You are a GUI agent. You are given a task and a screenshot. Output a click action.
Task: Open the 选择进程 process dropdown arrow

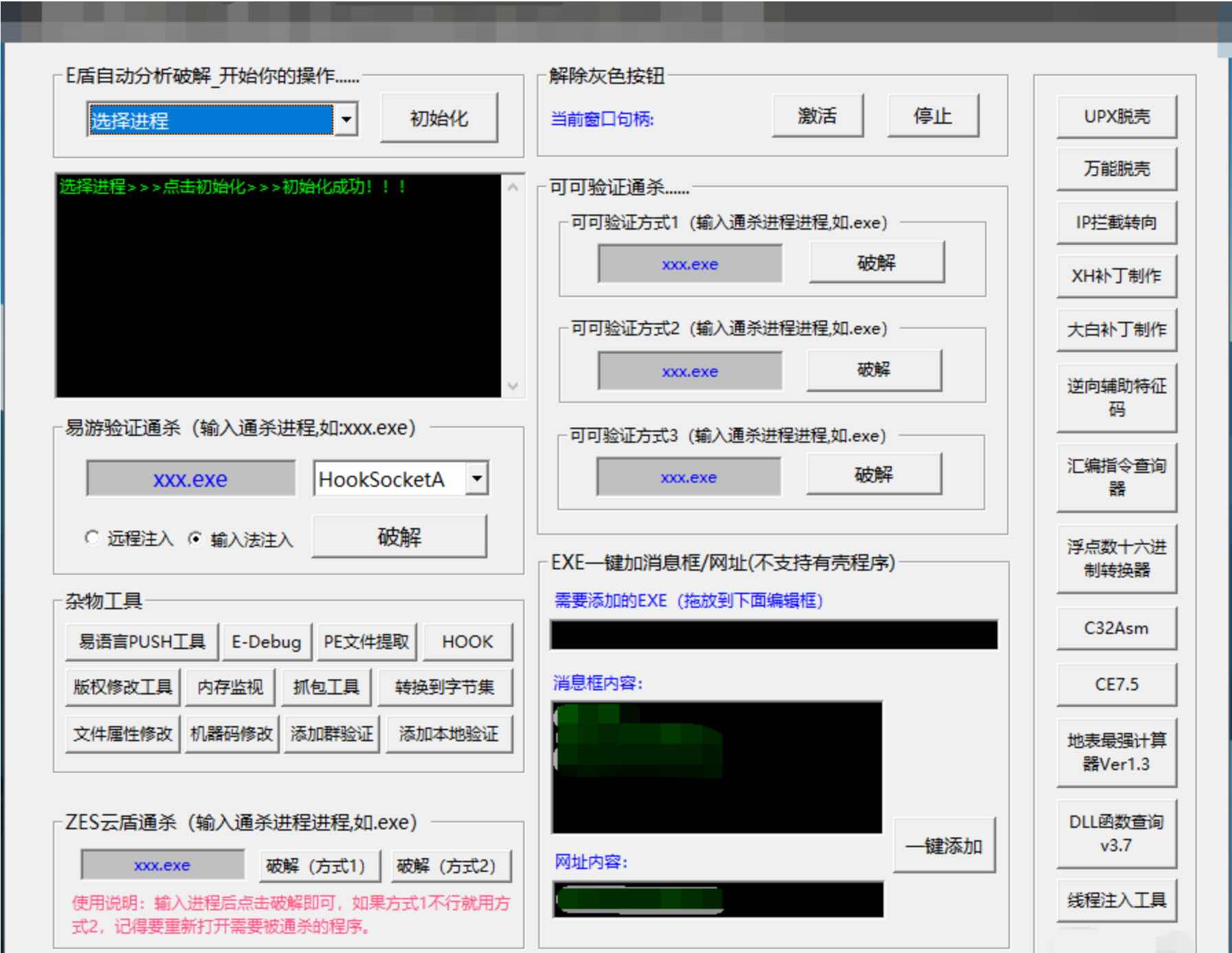coord(346,120)
